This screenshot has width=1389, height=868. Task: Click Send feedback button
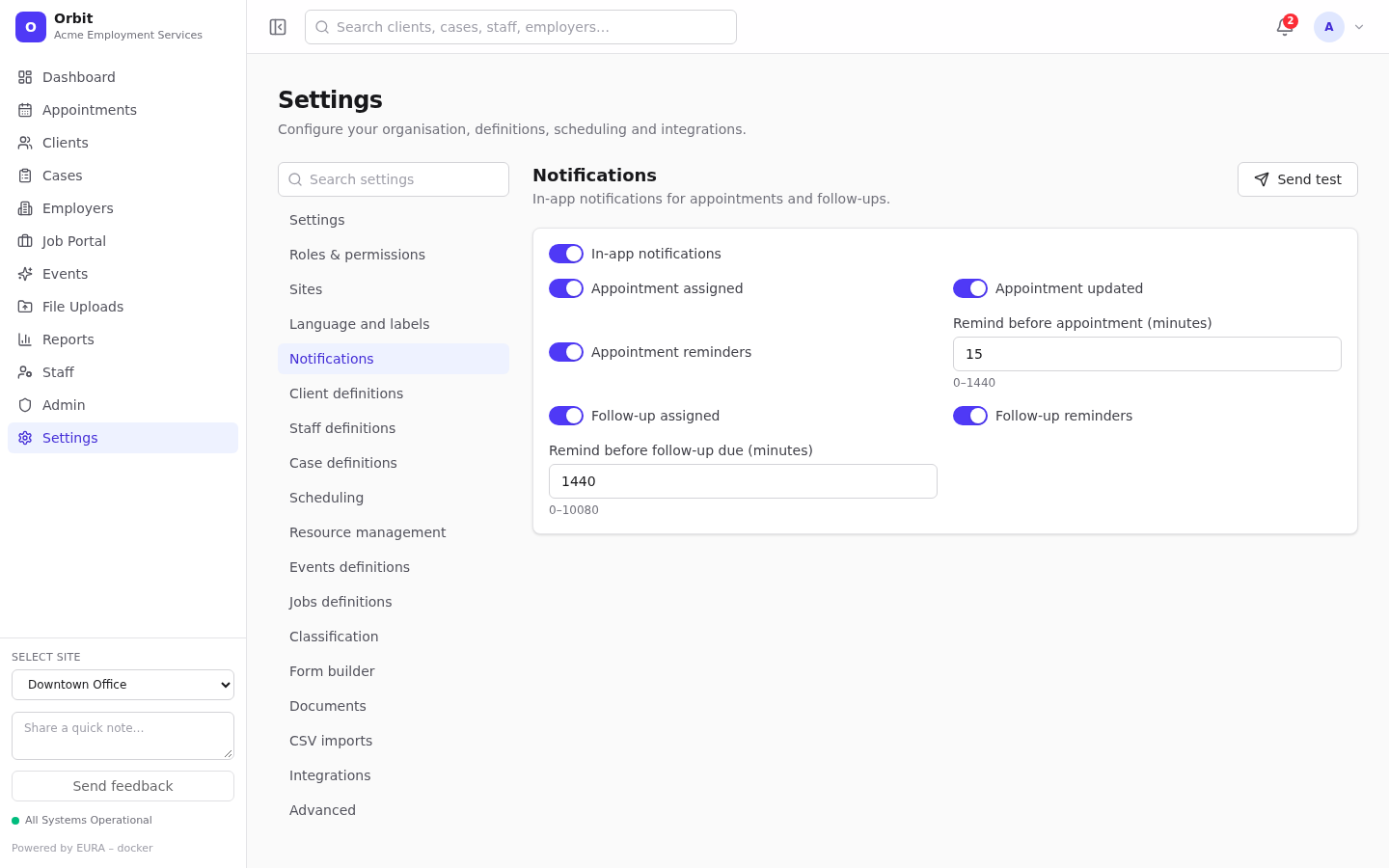coord(123,786)
